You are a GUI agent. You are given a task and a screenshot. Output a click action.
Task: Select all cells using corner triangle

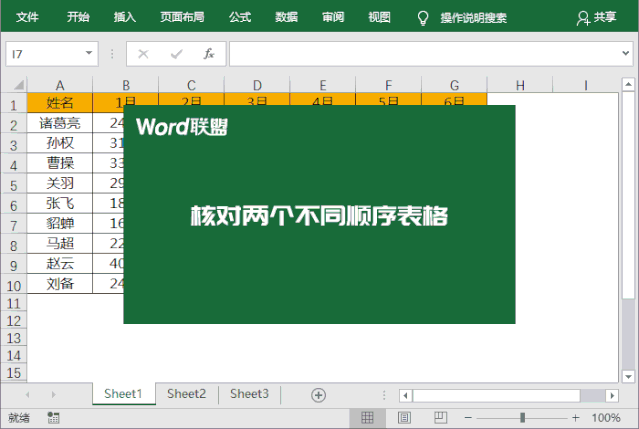(14, 85)
